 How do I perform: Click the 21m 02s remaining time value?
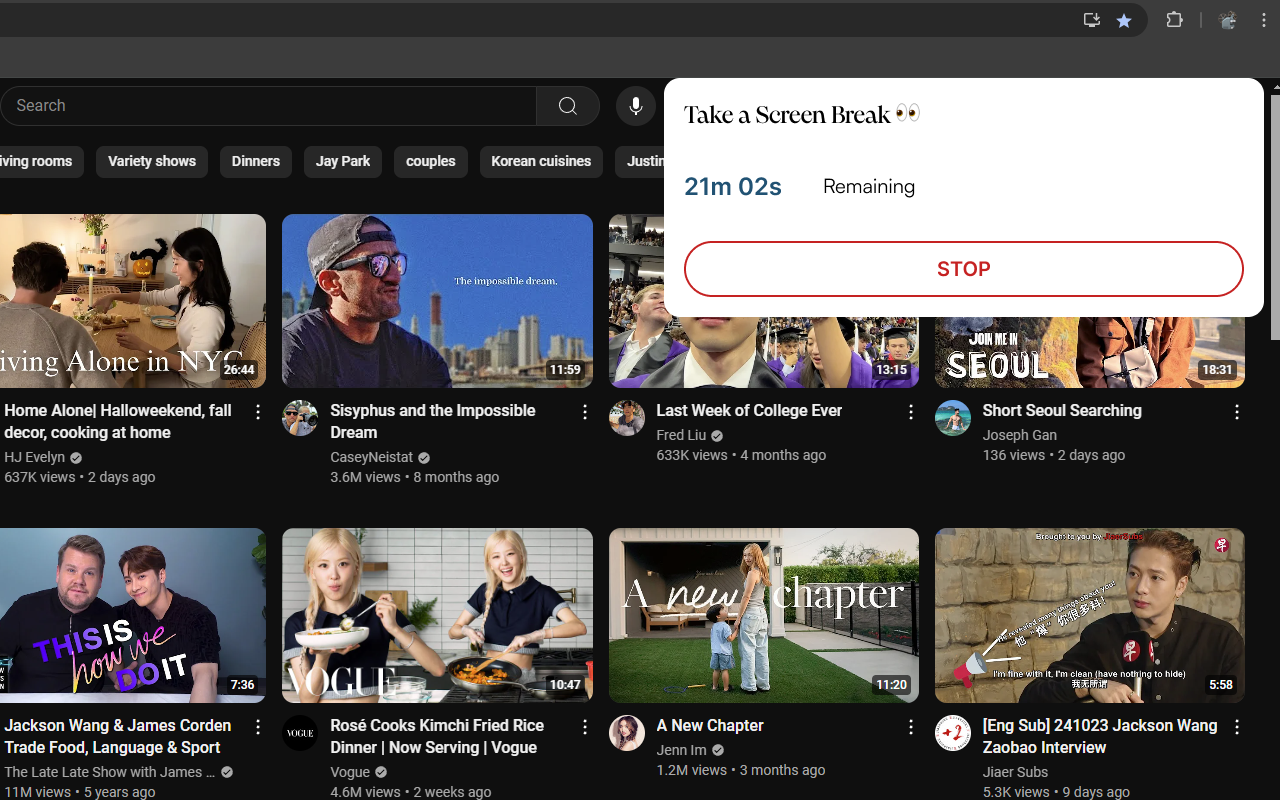pos(733,187)
